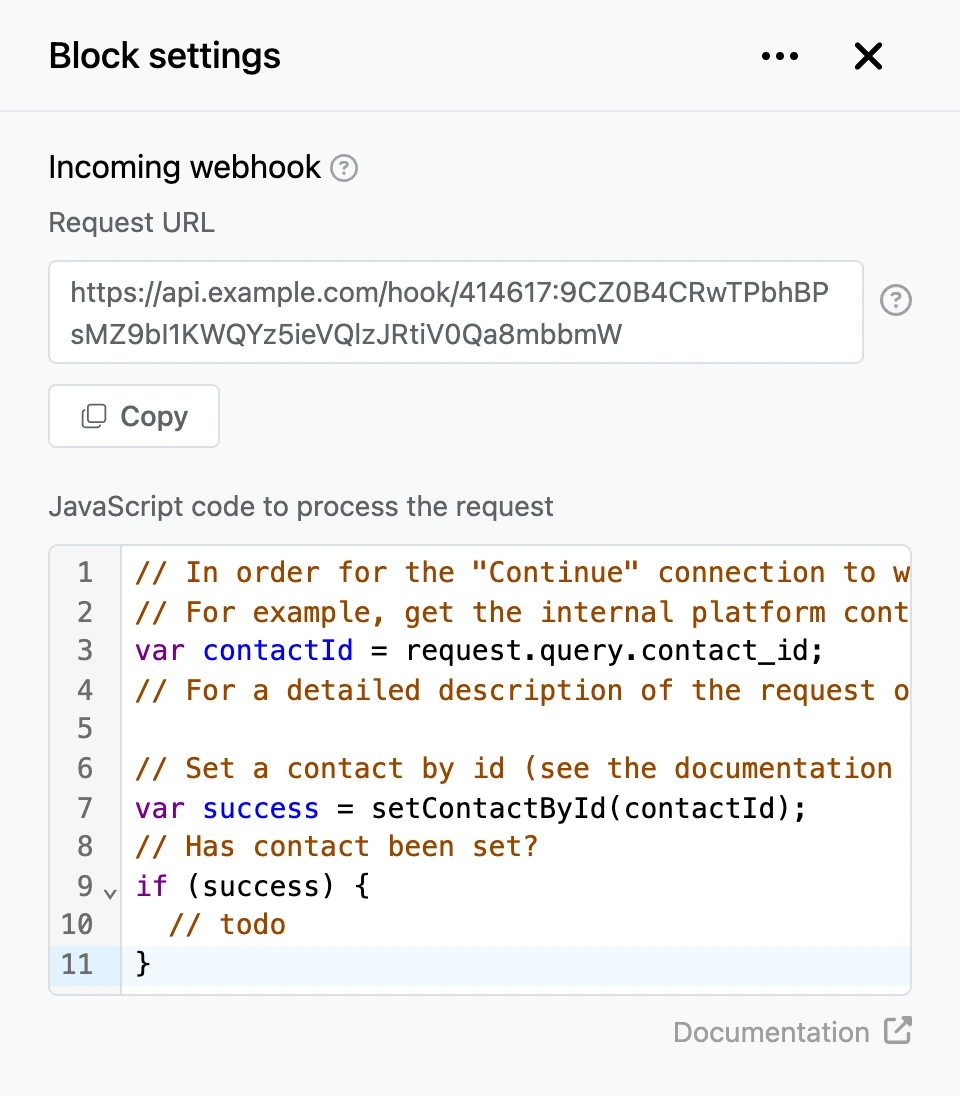This screenshot has height=1096, width=960.
Task: Click line 4 comment 'For a detailed description'
Action: click(x=522, y=691)
